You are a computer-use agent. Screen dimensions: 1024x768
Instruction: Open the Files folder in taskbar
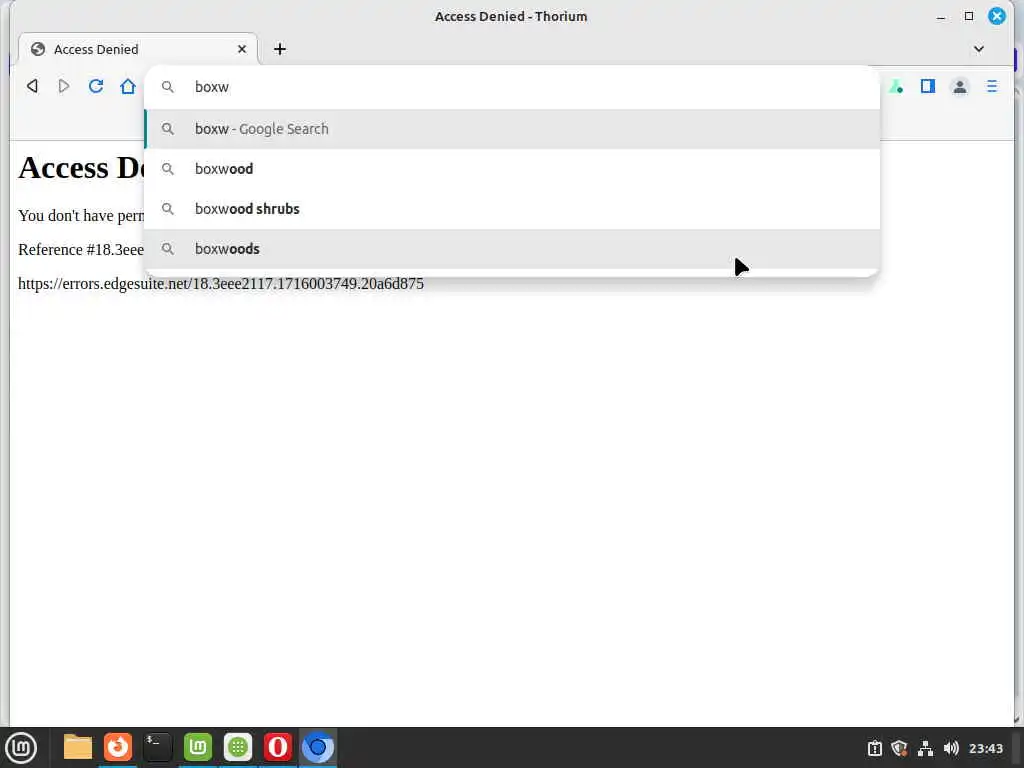point(78,747)
